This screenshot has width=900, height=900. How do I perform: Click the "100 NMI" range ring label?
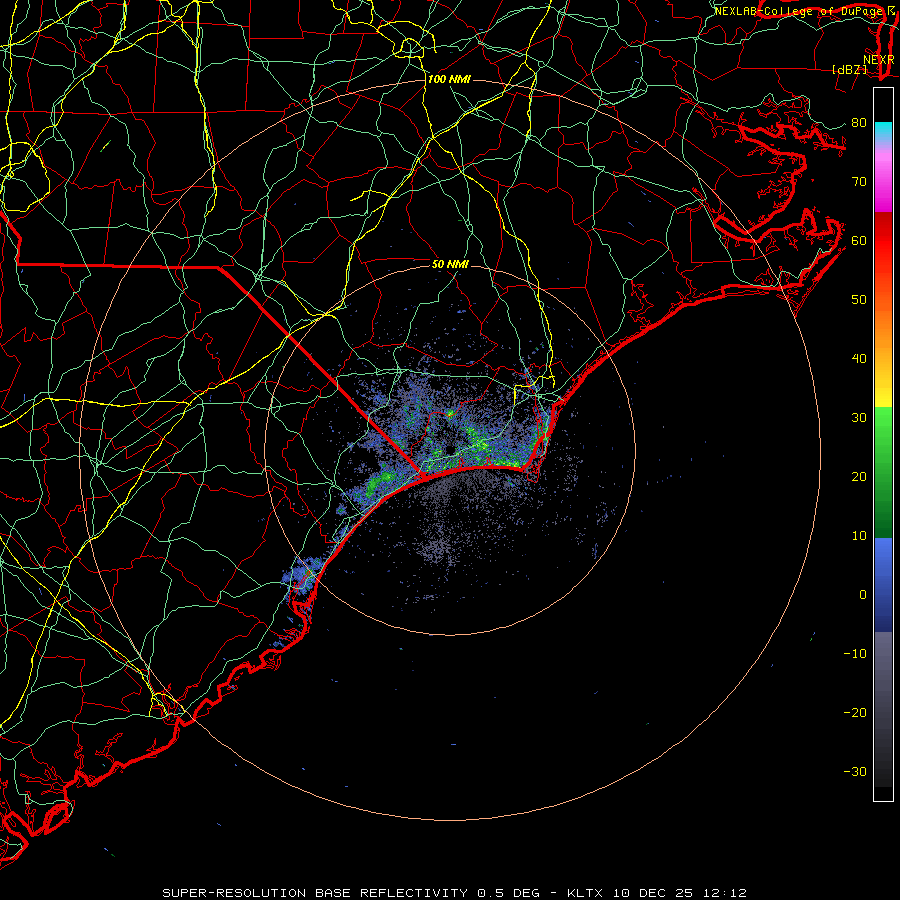point(449,79)
